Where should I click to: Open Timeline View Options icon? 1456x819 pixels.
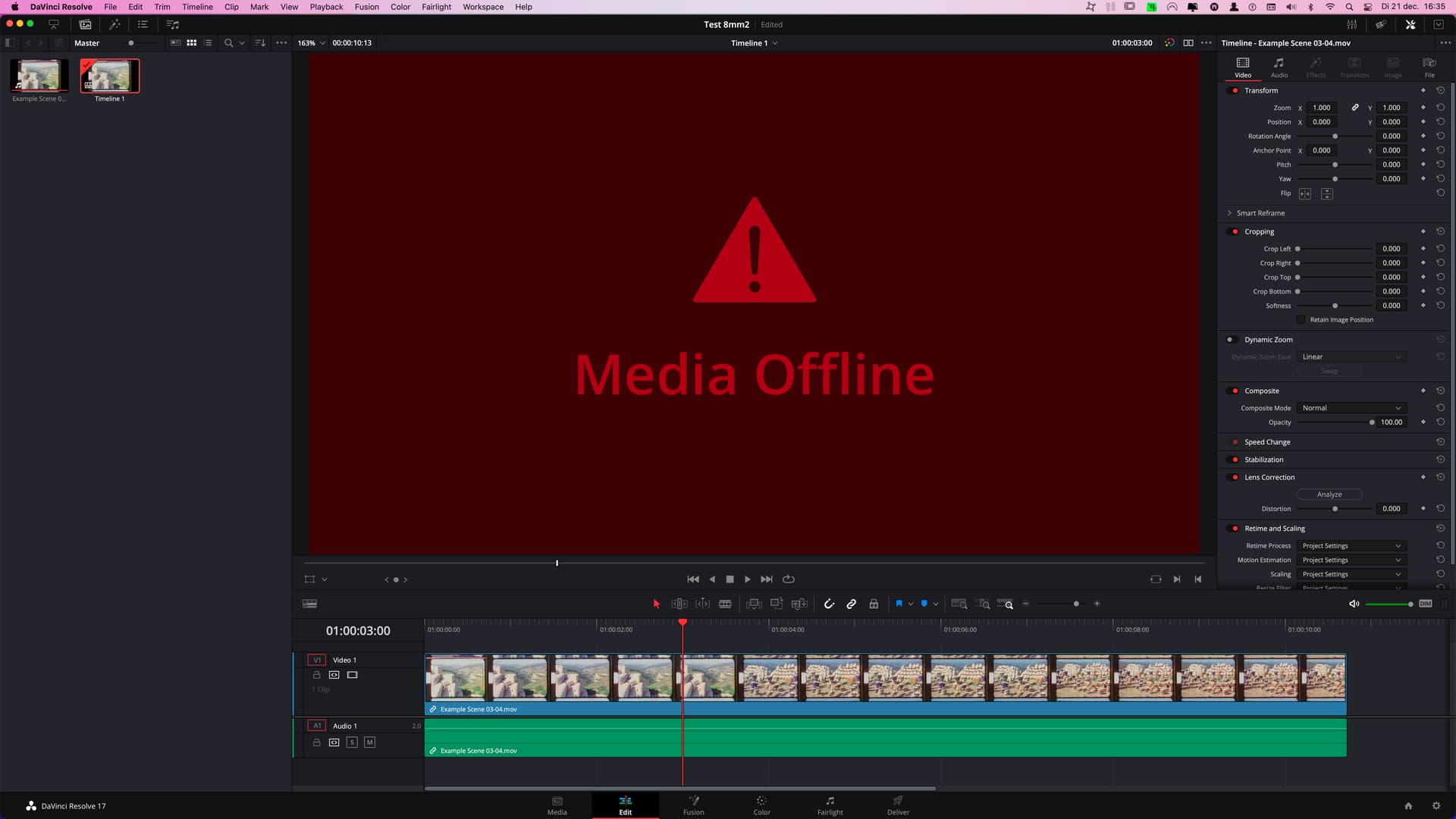(309, 604)
